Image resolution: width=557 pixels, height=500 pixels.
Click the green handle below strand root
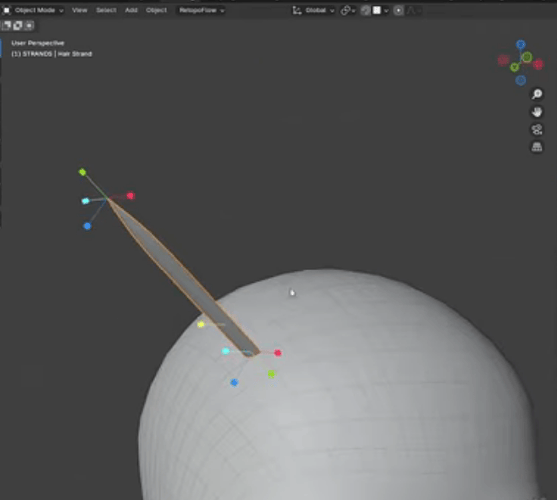271,374
